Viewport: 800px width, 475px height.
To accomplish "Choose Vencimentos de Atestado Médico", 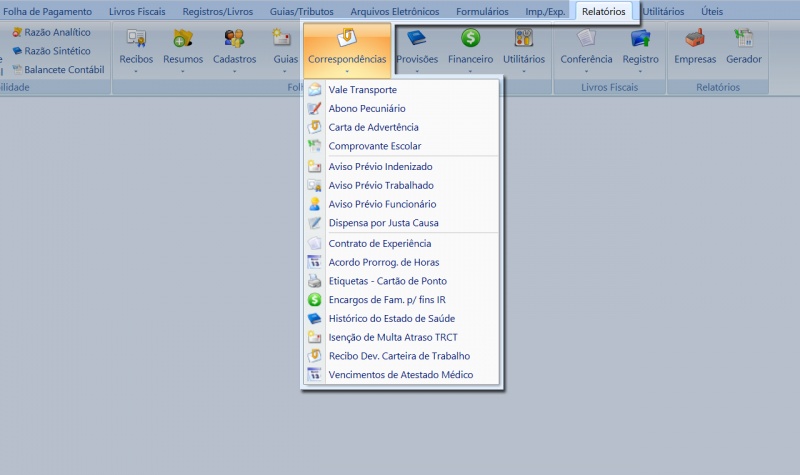I will (x=400, y=375).
